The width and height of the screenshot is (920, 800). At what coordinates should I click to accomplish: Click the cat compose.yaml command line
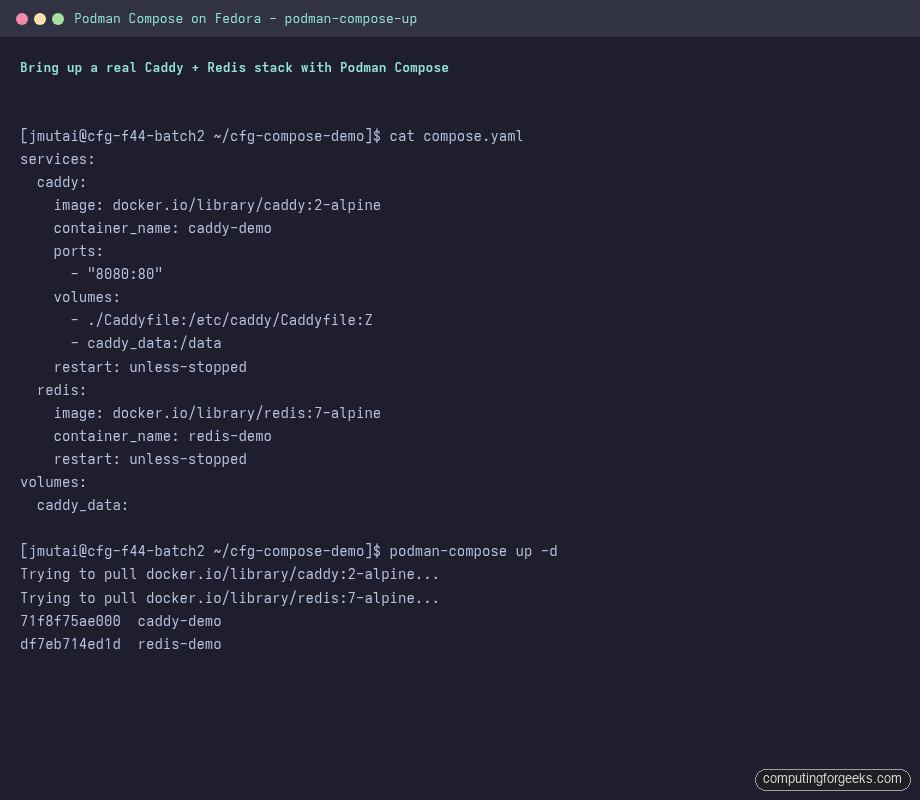click(x=272, y=136)
